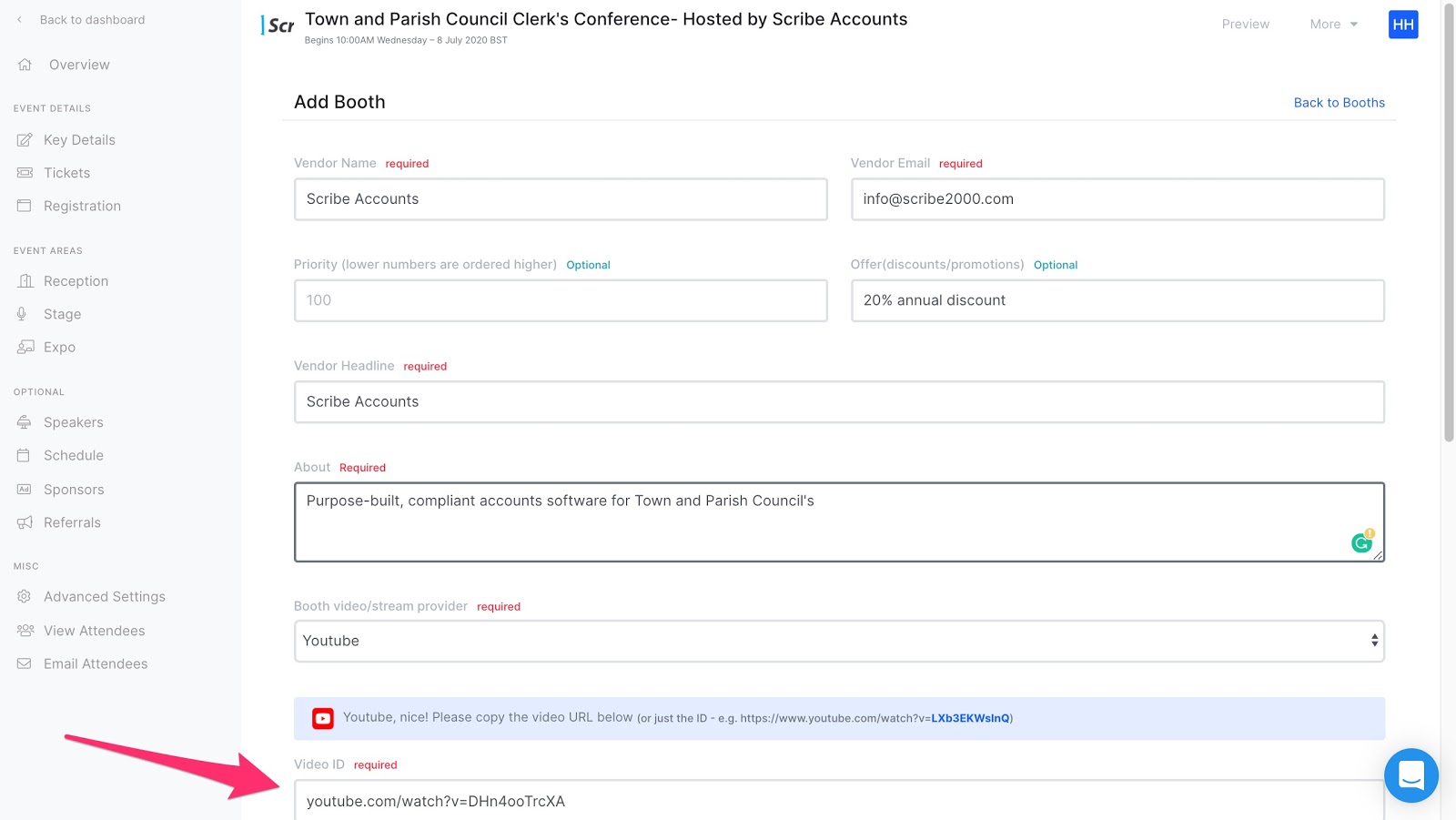Navigate to the Expo area
The width and height of the screenshot is (1456, 820).
59,347
